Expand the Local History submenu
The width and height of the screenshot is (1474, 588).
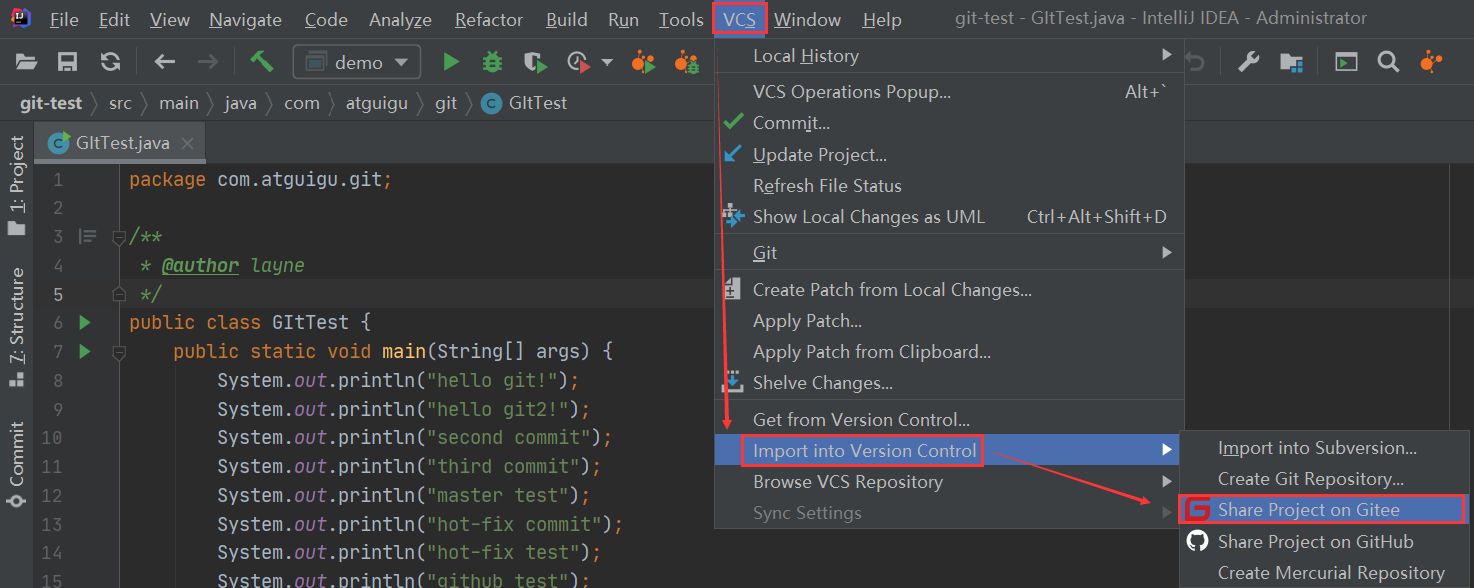click(x=949, y=56)
